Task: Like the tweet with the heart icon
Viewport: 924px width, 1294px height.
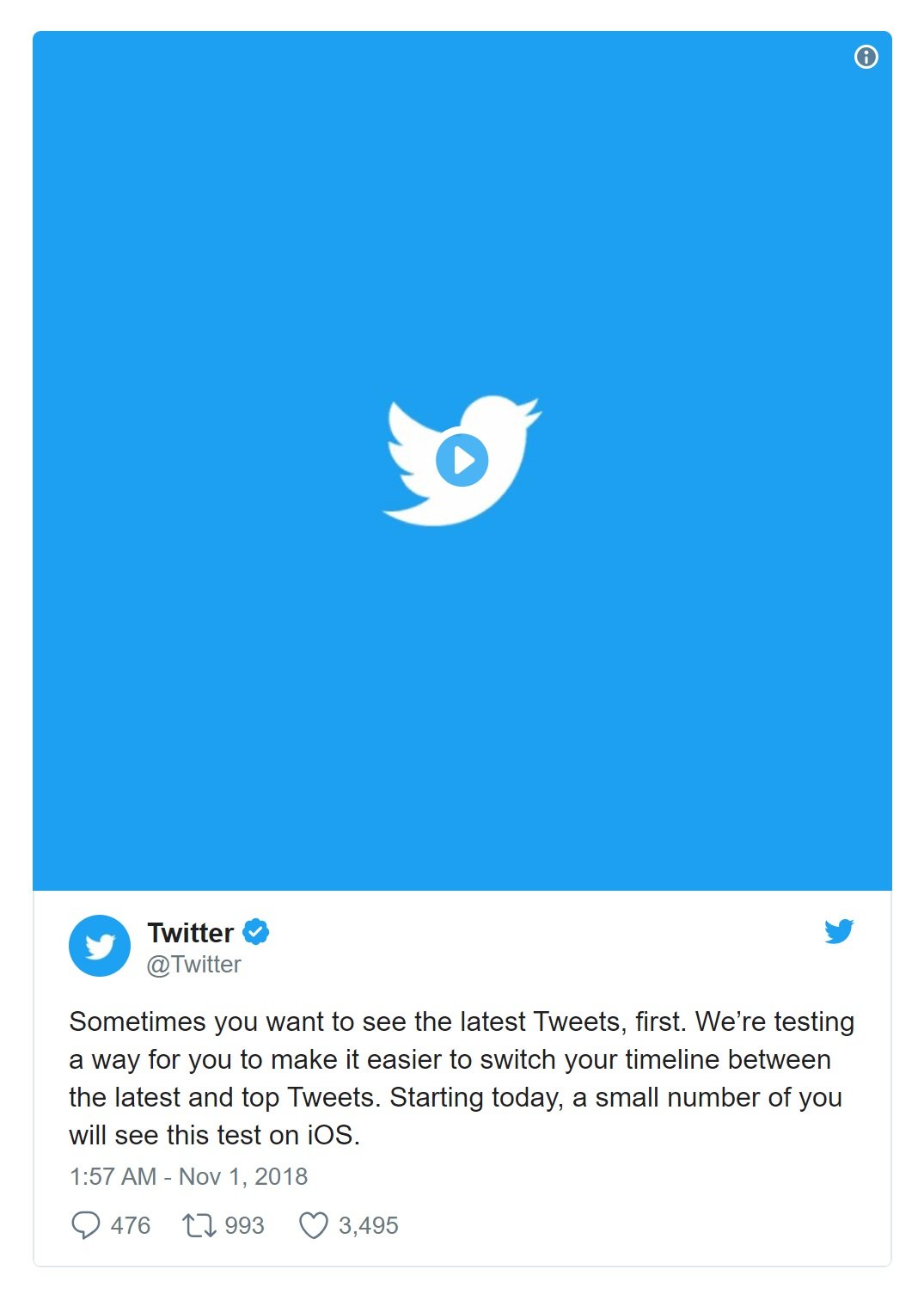Action: [313, 1225]
